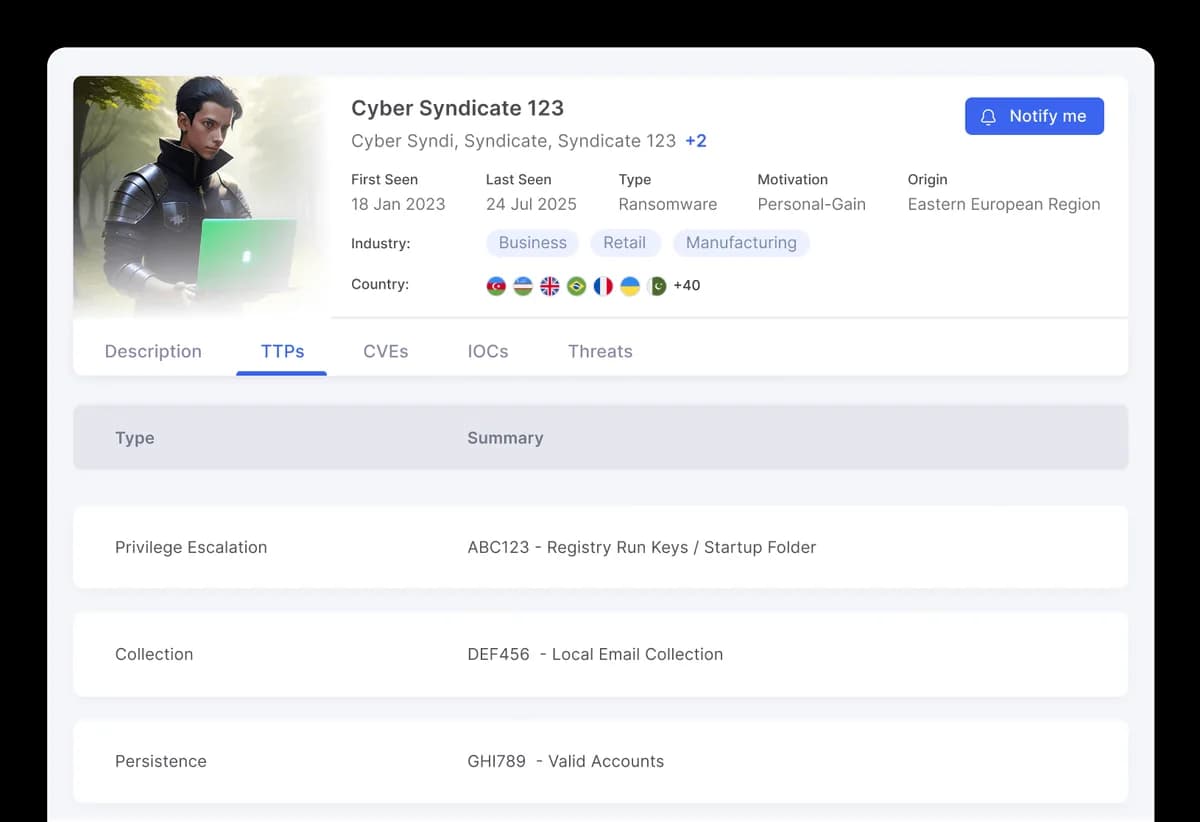Image resolution: width=1200 pixels, height=822 pixels.
Task: Click the United Kingdom flag icon
Action: [550, 286]
